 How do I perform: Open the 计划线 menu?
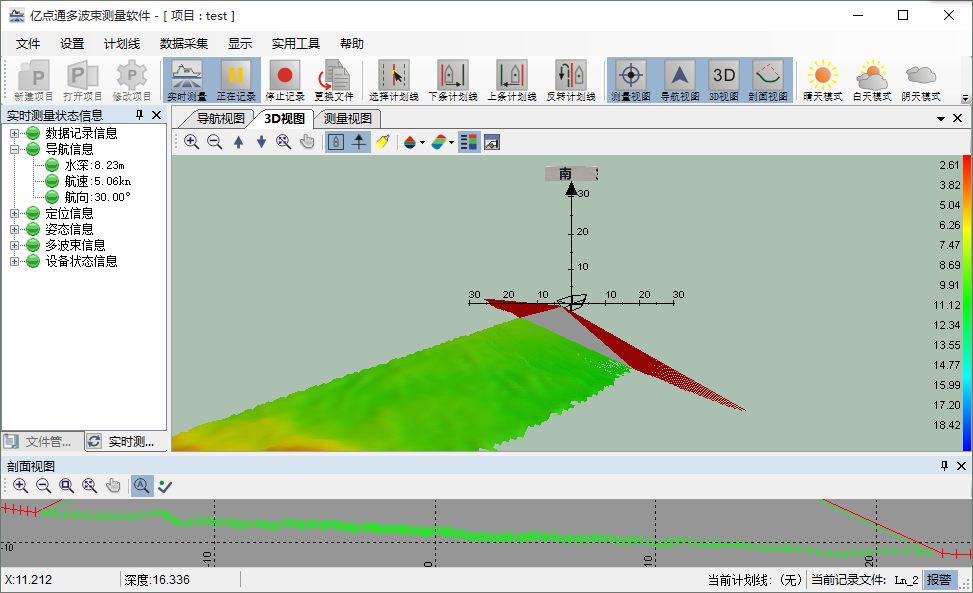(122, 43)
